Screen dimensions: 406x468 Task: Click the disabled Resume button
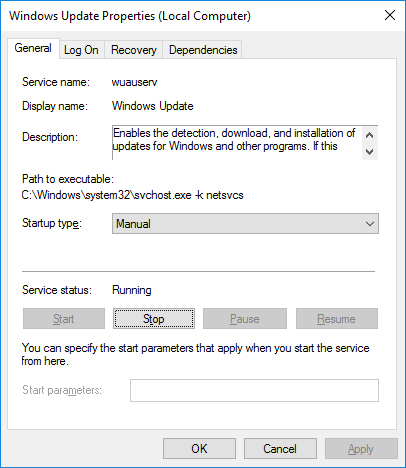click(x=337, y=319)
